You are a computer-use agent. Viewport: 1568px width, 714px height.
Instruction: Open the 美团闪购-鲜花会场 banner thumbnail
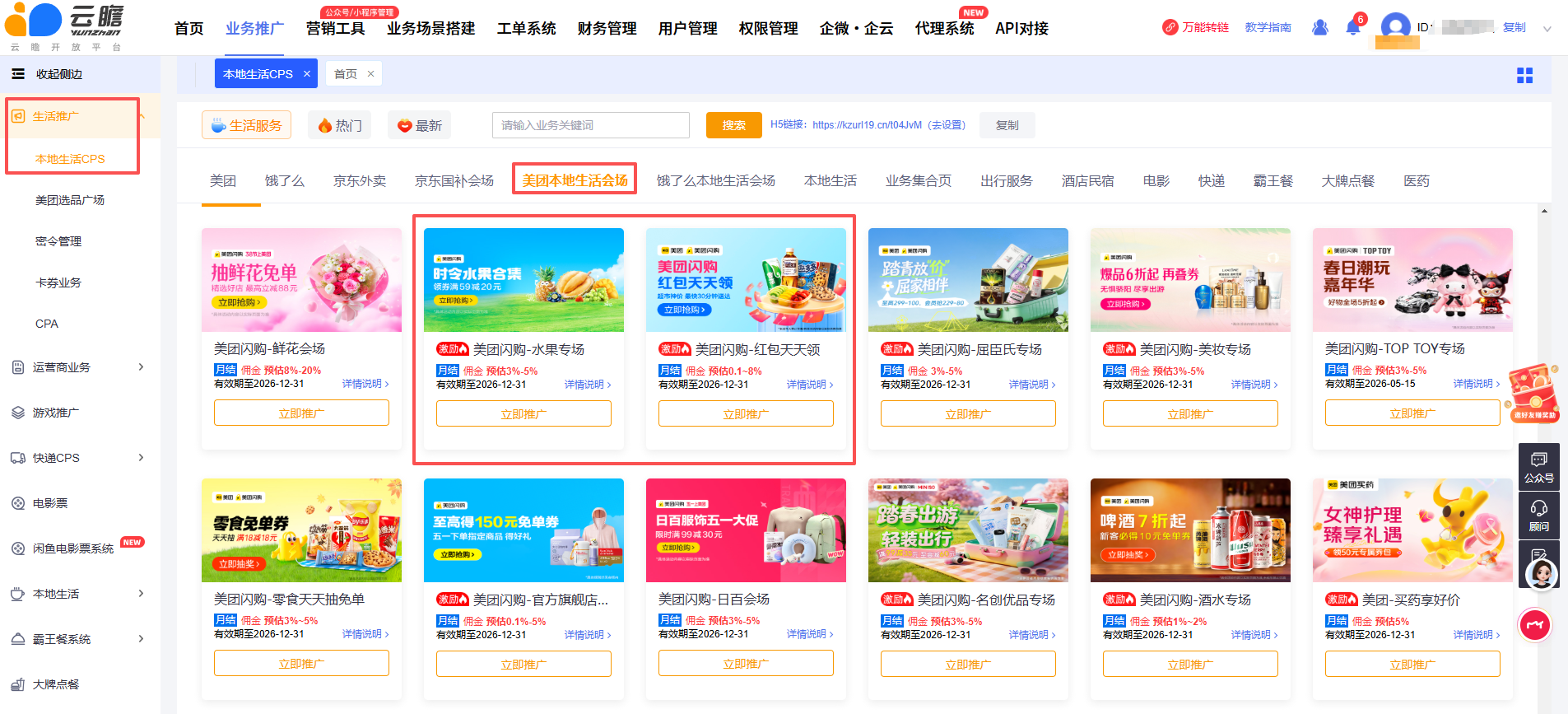(301, 280)
